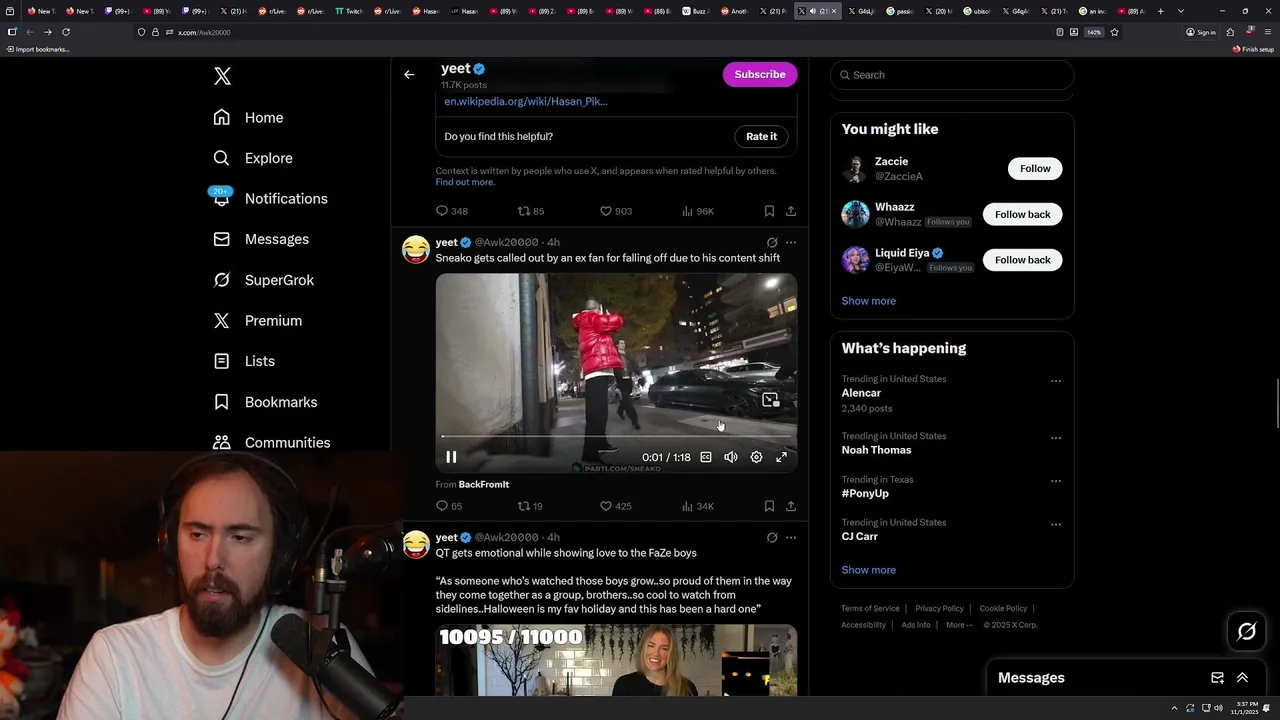Compose new message in Messages drawer
Image resolution: width=1280 pixels, height=720 pixels.
[x=1217, y=678]
